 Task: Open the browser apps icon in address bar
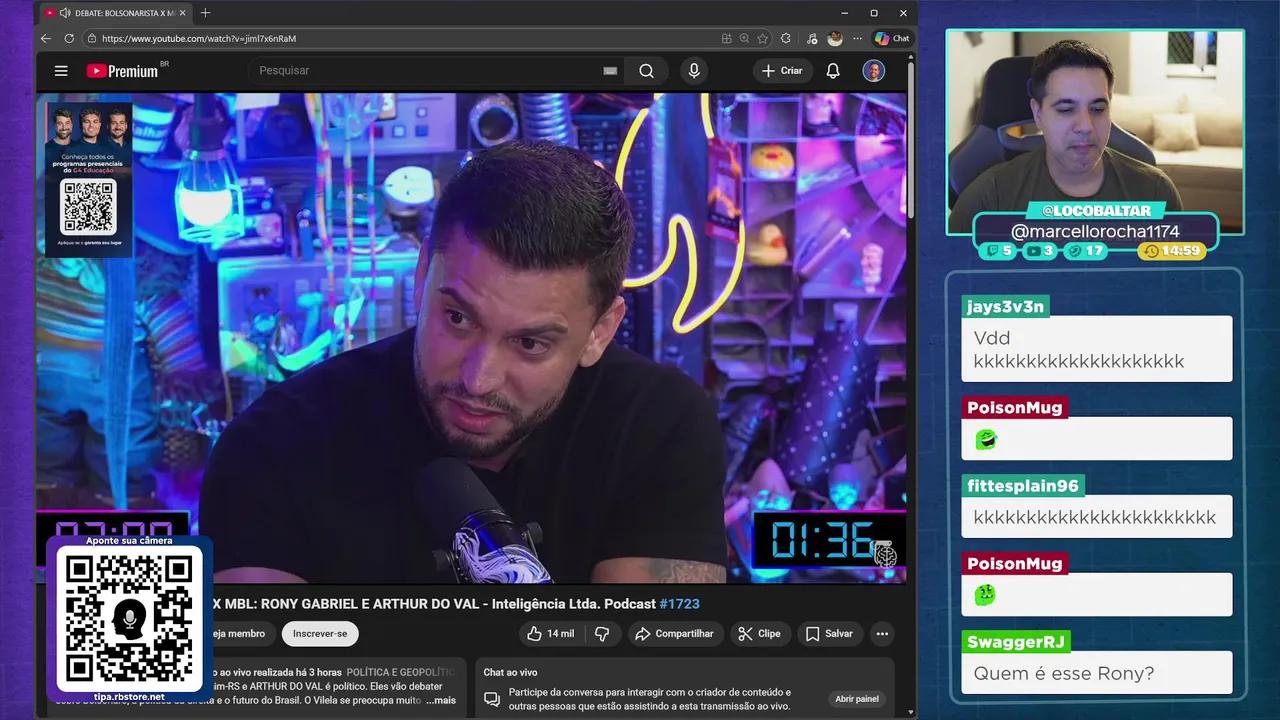pyautogui.click(x=727, y=38)
